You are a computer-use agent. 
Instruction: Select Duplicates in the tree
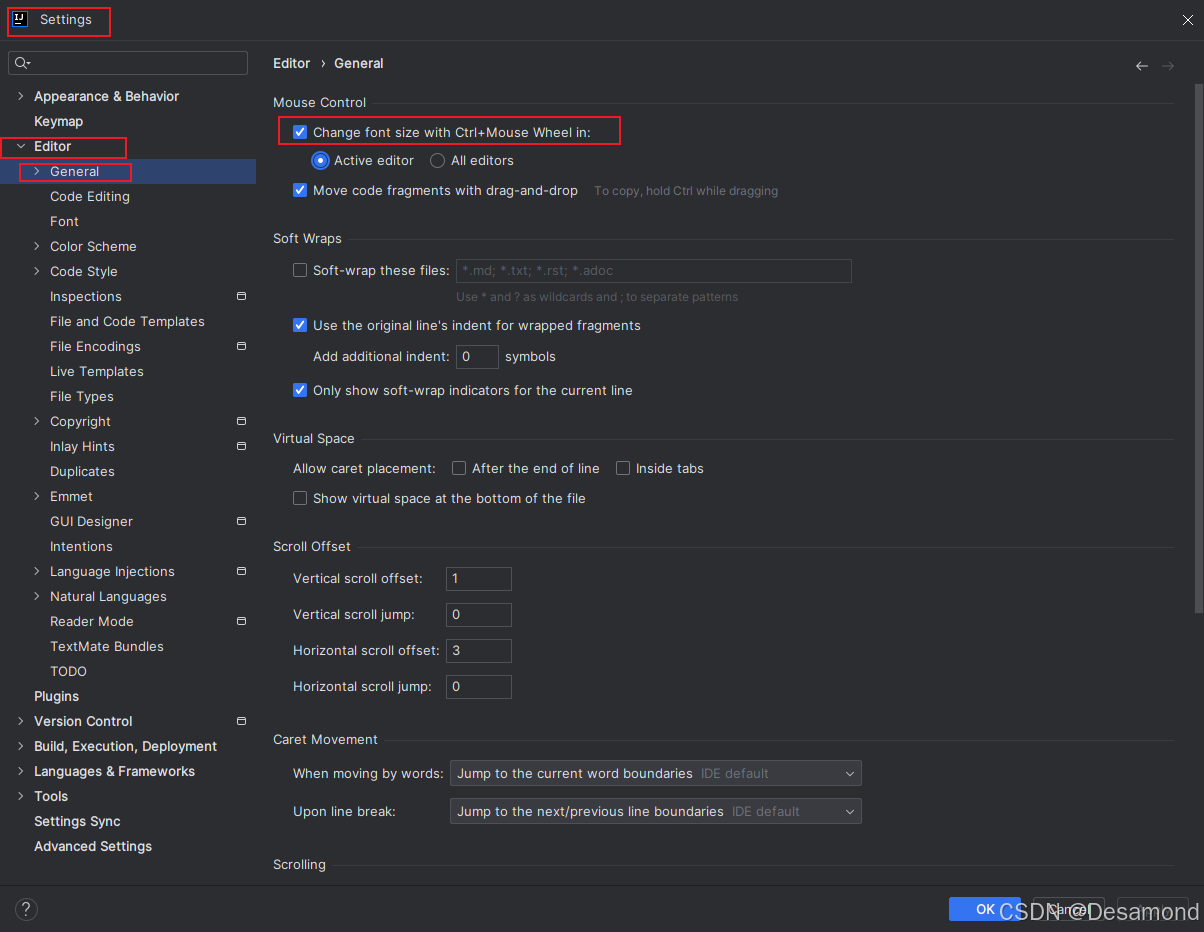[x=82, y=471]
